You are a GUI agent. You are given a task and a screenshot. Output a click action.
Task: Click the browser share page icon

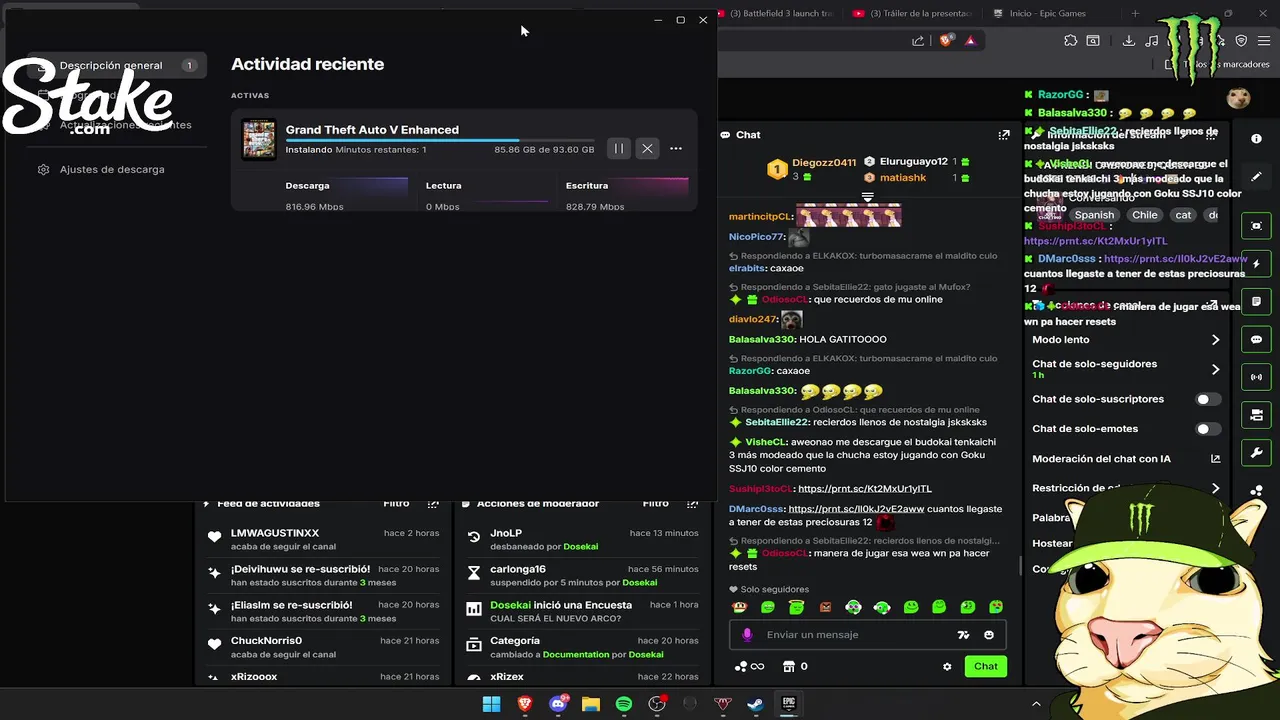[918, 41]
